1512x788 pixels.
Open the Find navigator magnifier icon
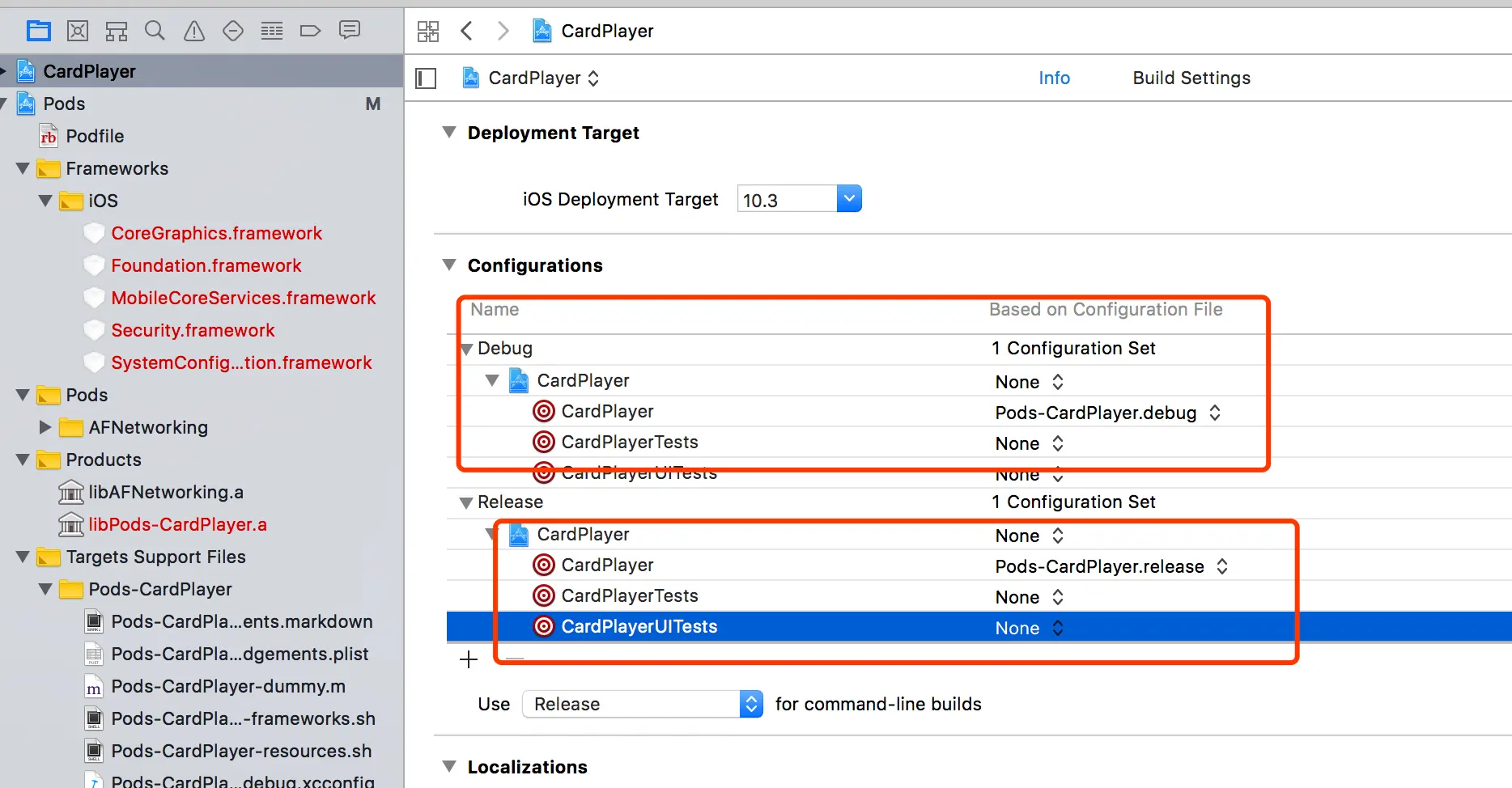point(155,30)
